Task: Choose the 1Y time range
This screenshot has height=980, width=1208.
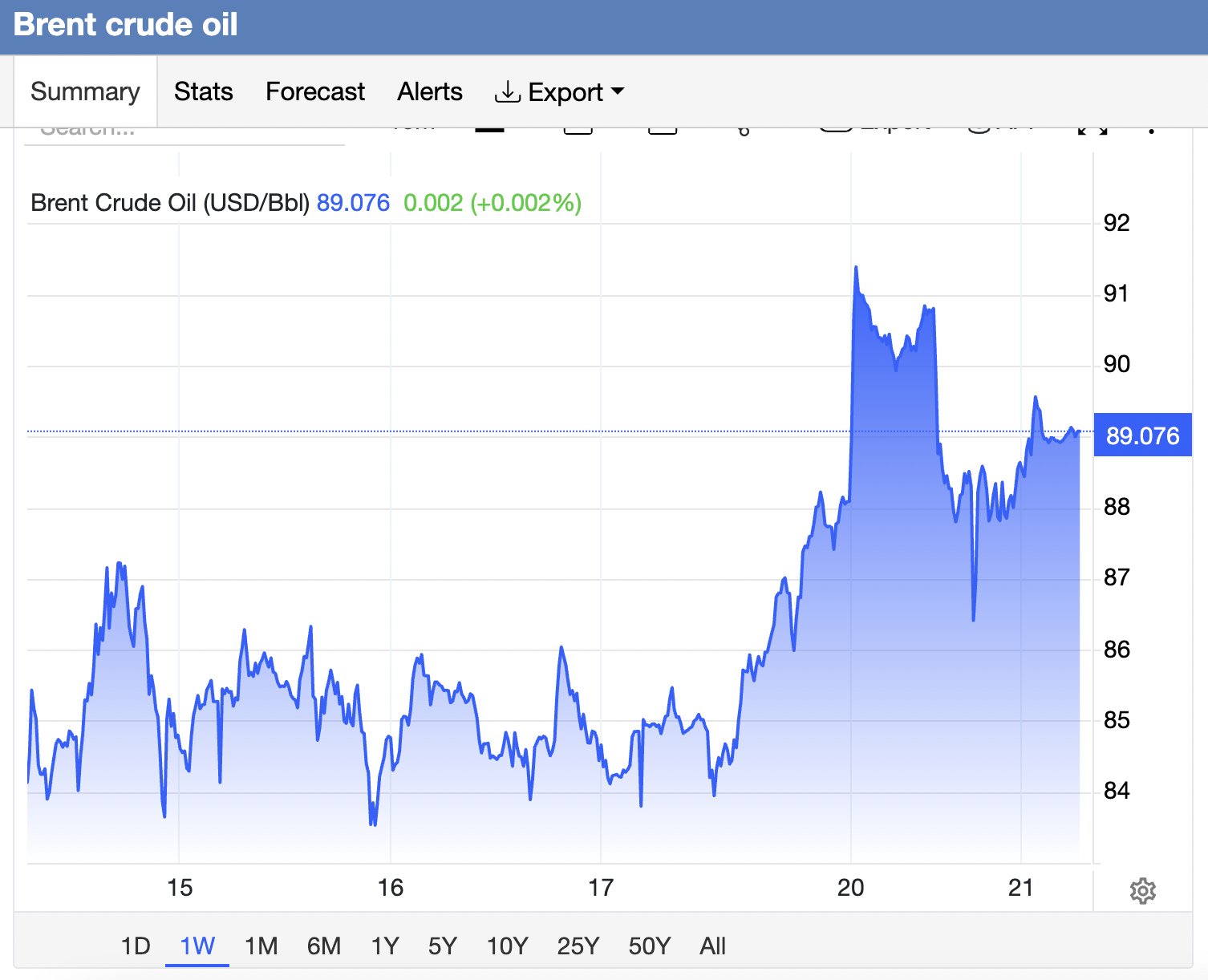Action: 385,946
